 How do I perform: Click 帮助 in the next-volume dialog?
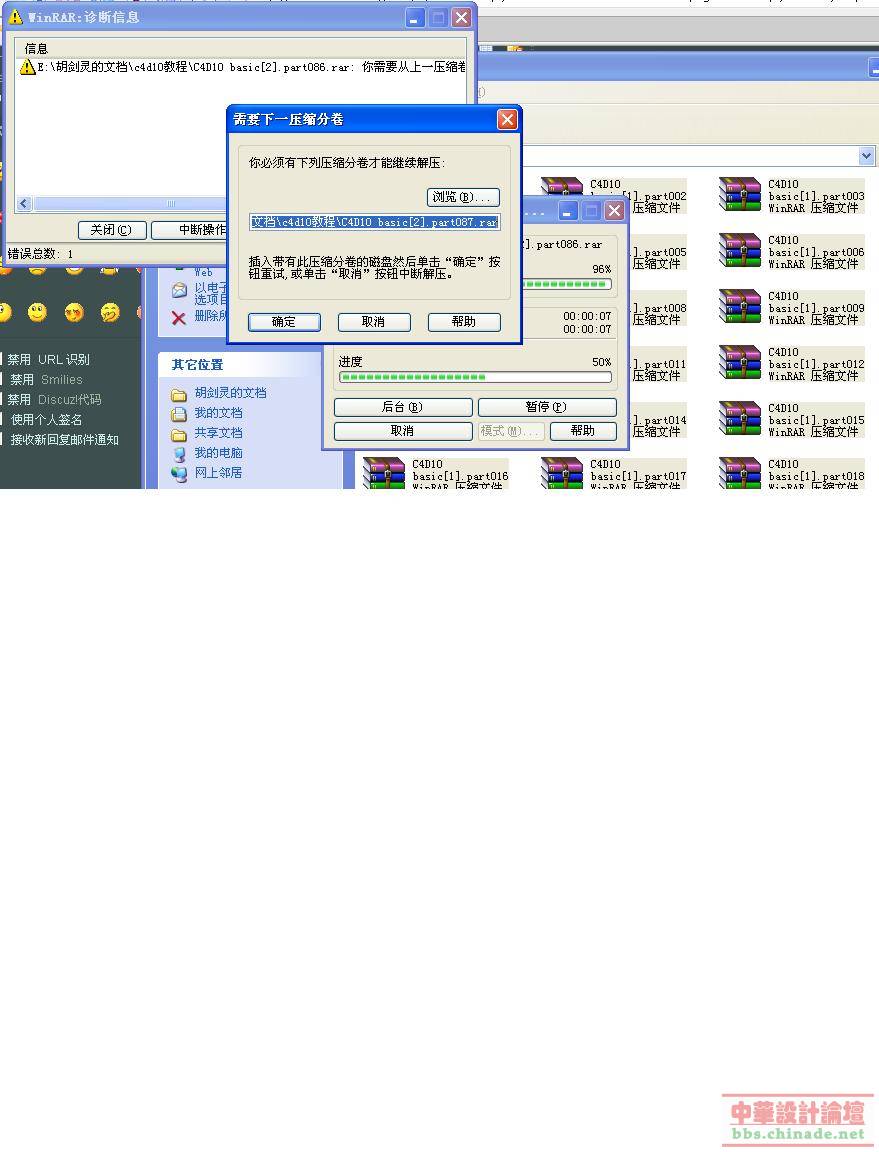[464, 322]
